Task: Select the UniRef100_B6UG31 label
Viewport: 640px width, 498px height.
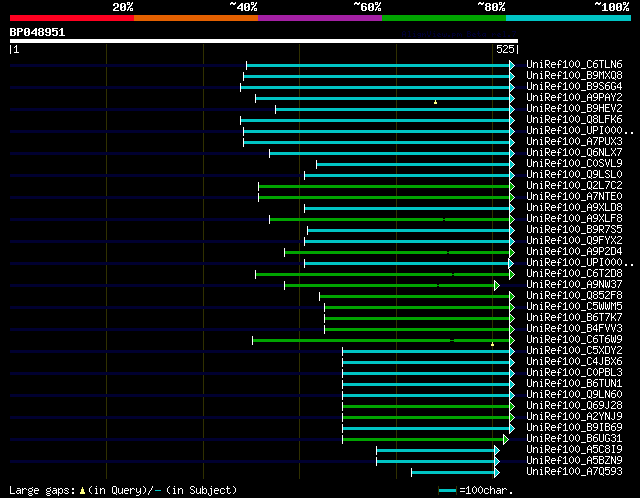Action: (x=574, y=439)
